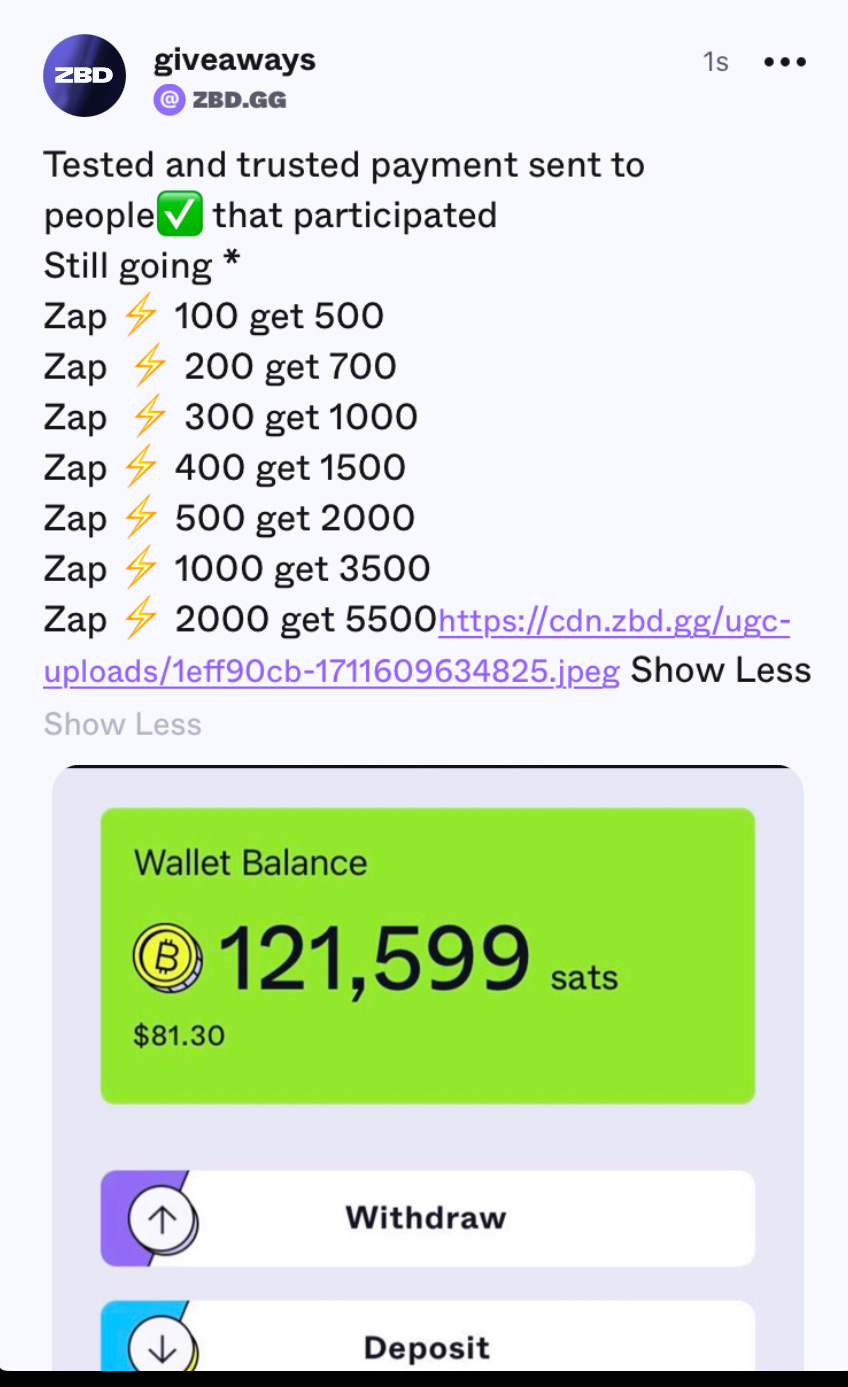Viewport: 848px width, 1387px height.
Task: Click the Deposit down-arrow icon
Action: (x=163, y=1348)
